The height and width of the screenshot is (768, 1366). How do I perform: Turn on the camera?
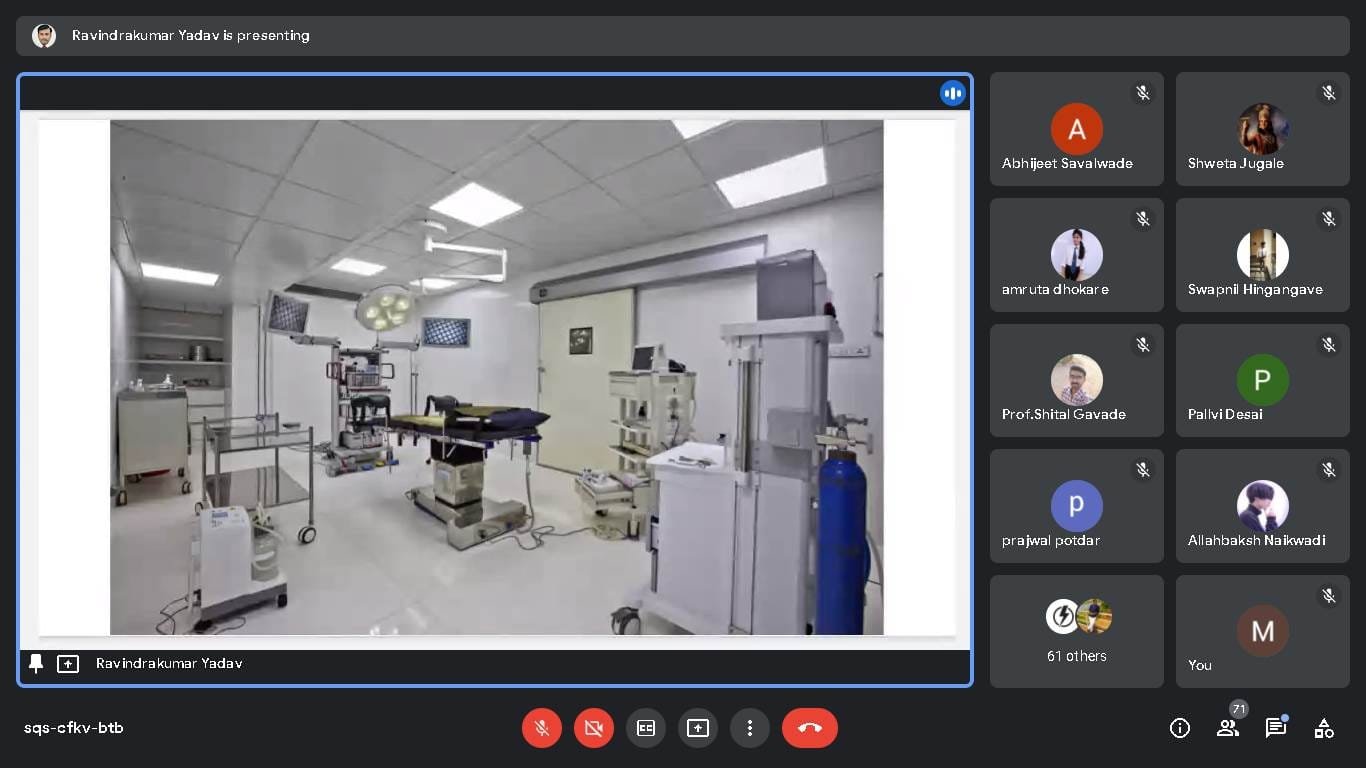594,728
